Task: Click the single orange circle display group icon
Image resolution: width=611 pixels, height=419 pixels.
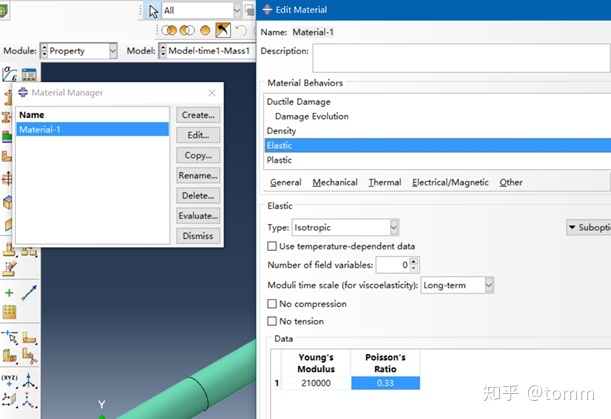Action: 205,30
